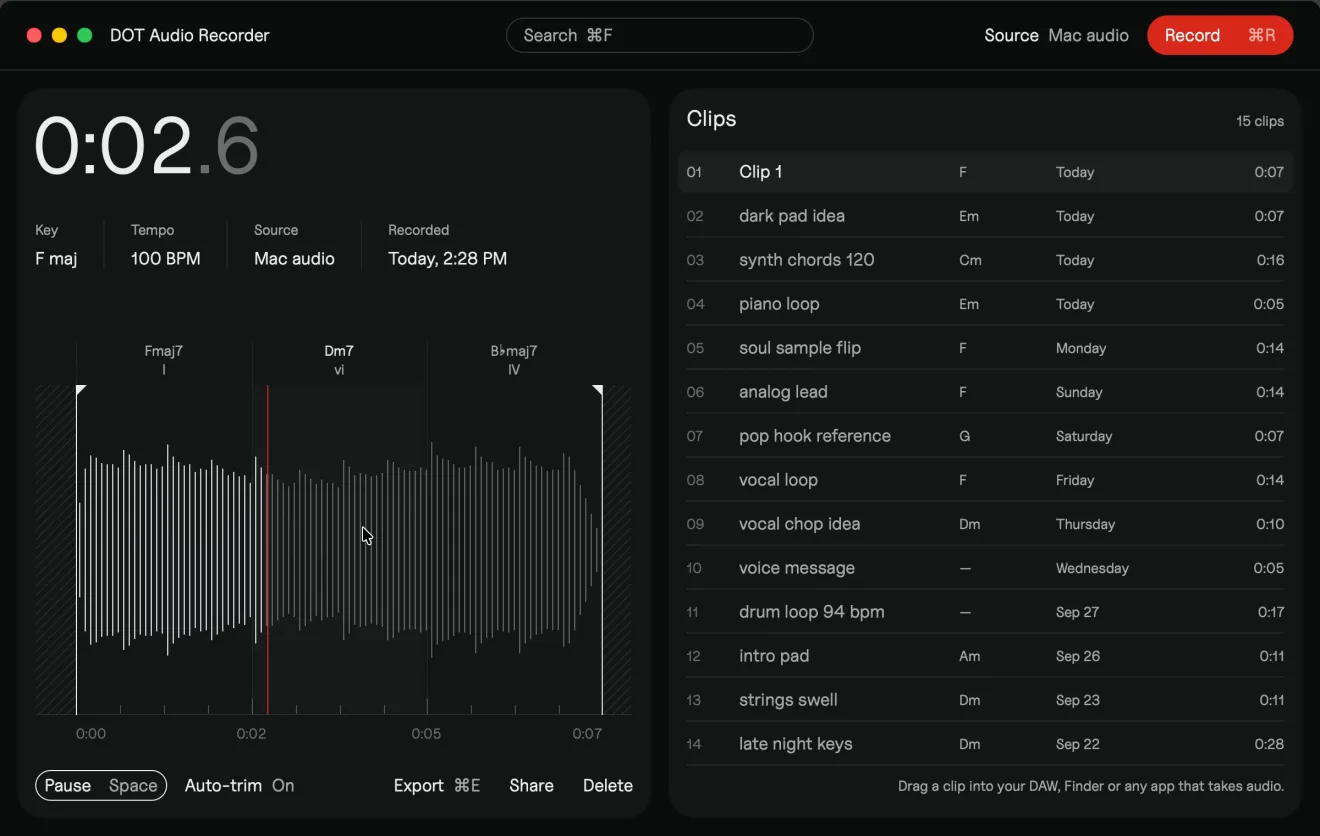Open the 'vocal chop idea' clip
The height and width of the screenshot is (836, 1320).
pyautogui.click(x=985, y=524)
